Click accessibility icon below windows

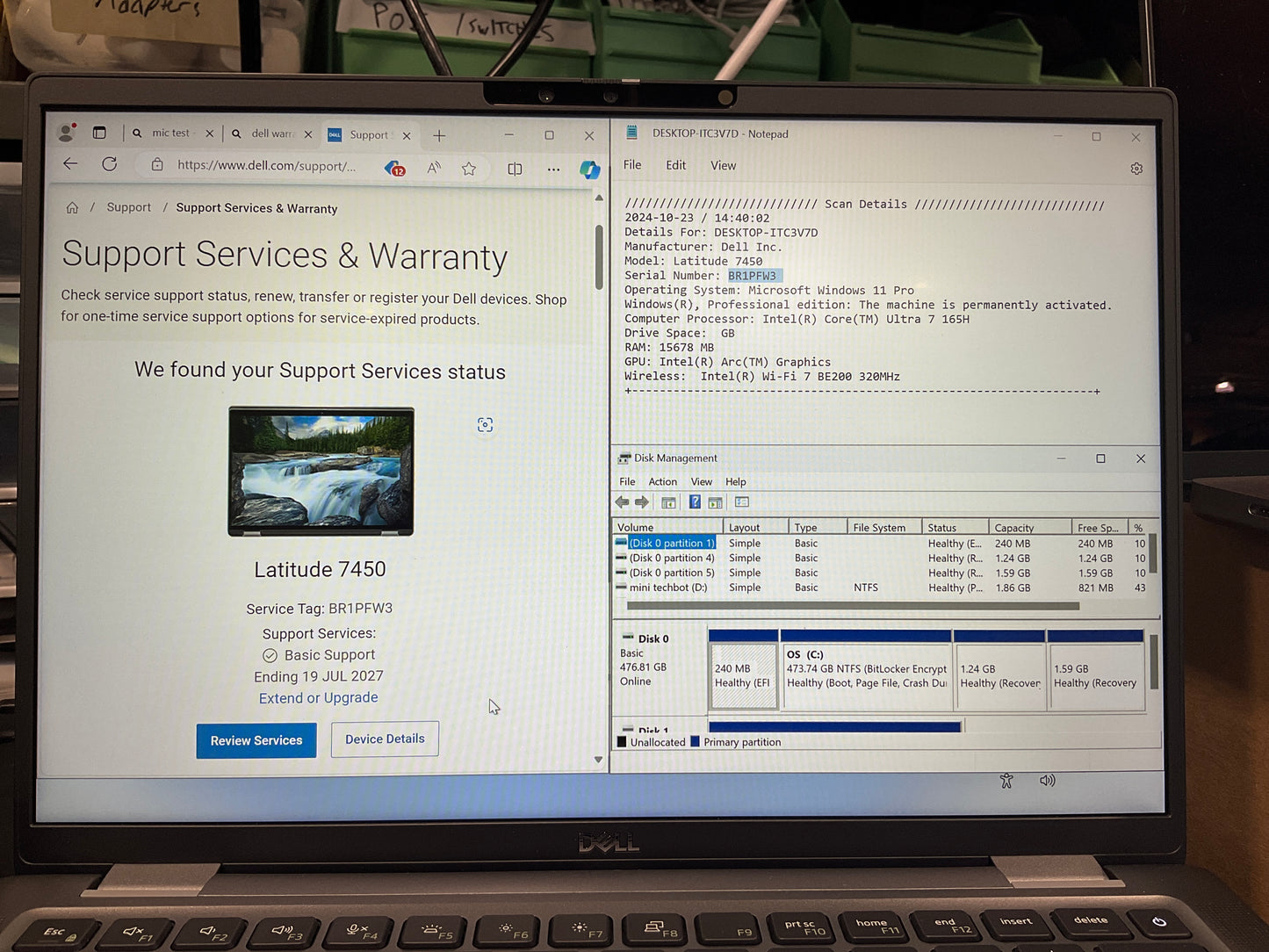pos(1006,780)
